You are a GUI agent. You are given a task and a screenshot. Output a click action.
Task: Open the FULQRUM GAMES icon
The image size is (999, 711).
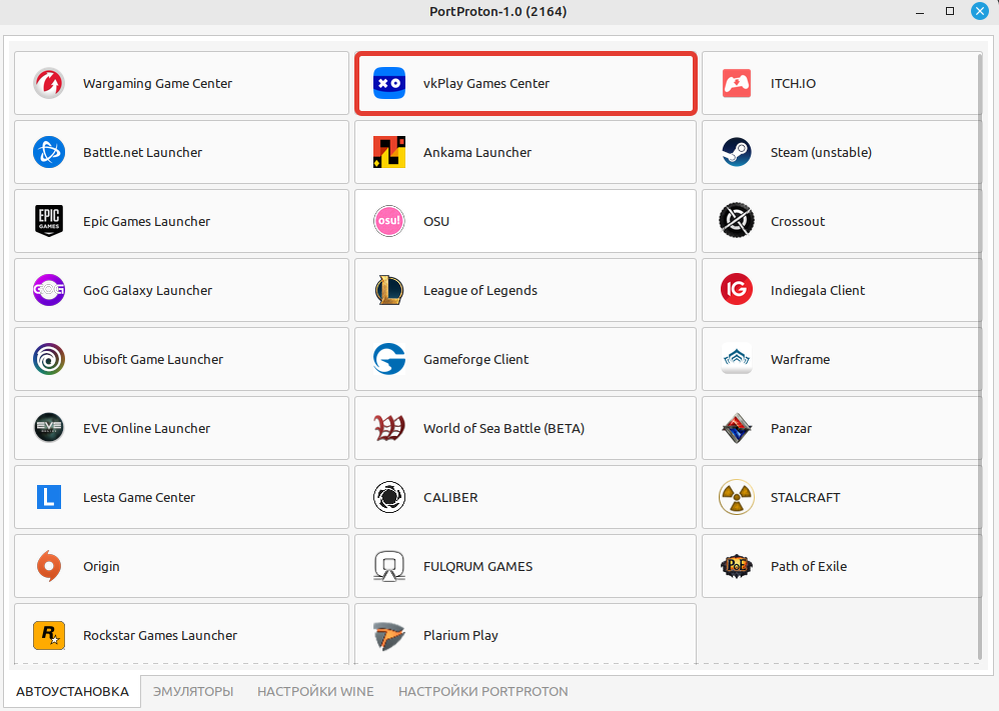tap(389, 566)
